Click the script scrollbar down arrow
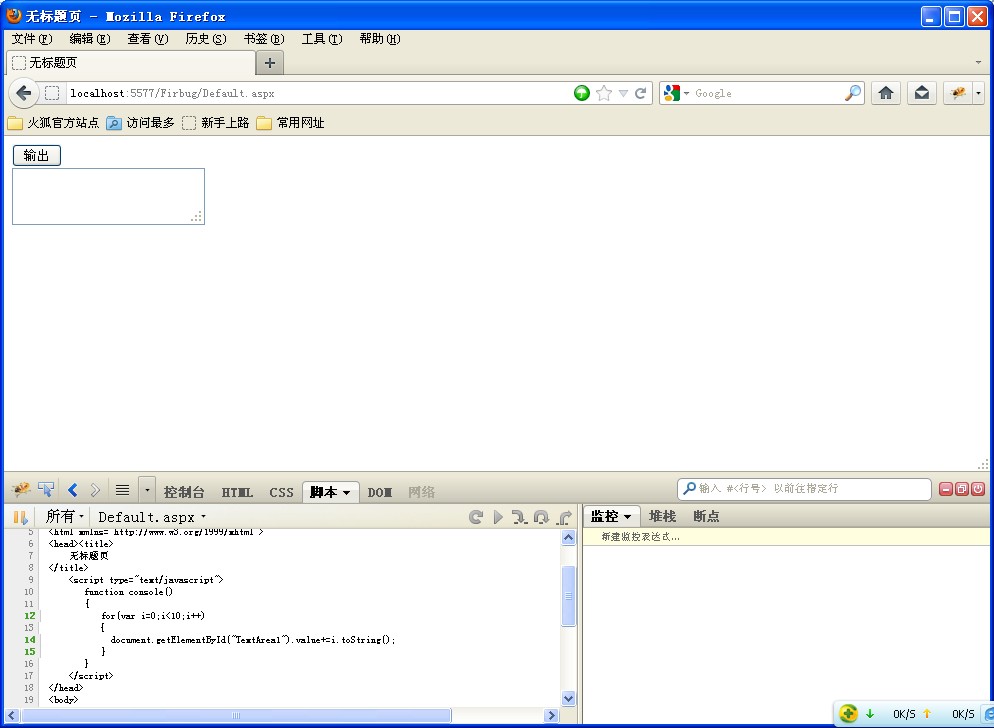The width and height of the screenshot is (994, 728). coord(569,699)
